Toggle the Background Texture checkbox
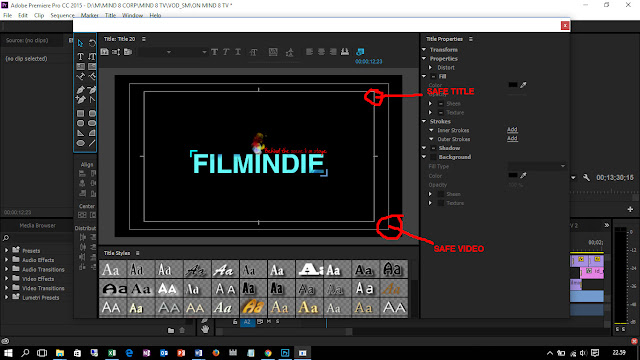 tap(441, 203)
